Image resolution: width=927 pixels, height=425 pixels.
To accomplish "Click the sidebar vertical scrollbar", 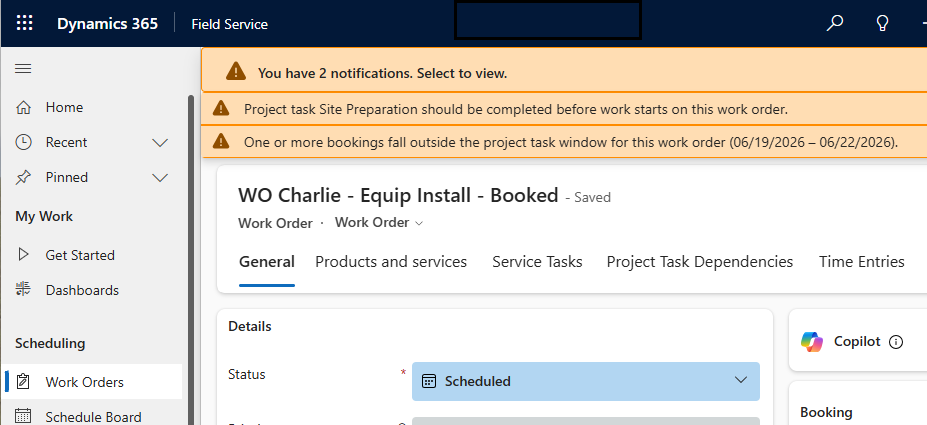I will point(191,260).
